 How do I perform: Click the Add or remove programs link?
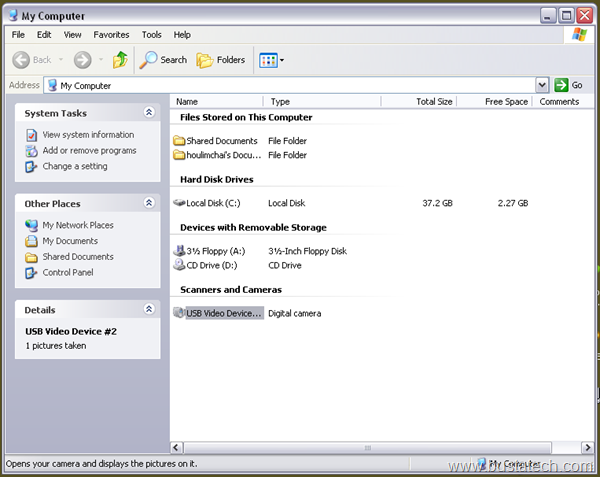click(88, 151)
